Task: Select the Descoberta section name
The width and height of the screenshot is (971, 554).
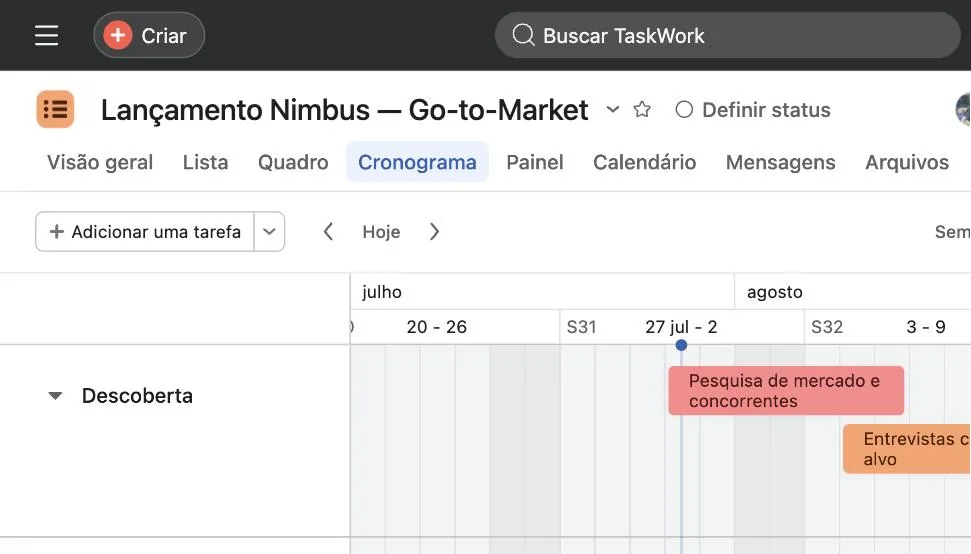Action: (x=137, y=396)
